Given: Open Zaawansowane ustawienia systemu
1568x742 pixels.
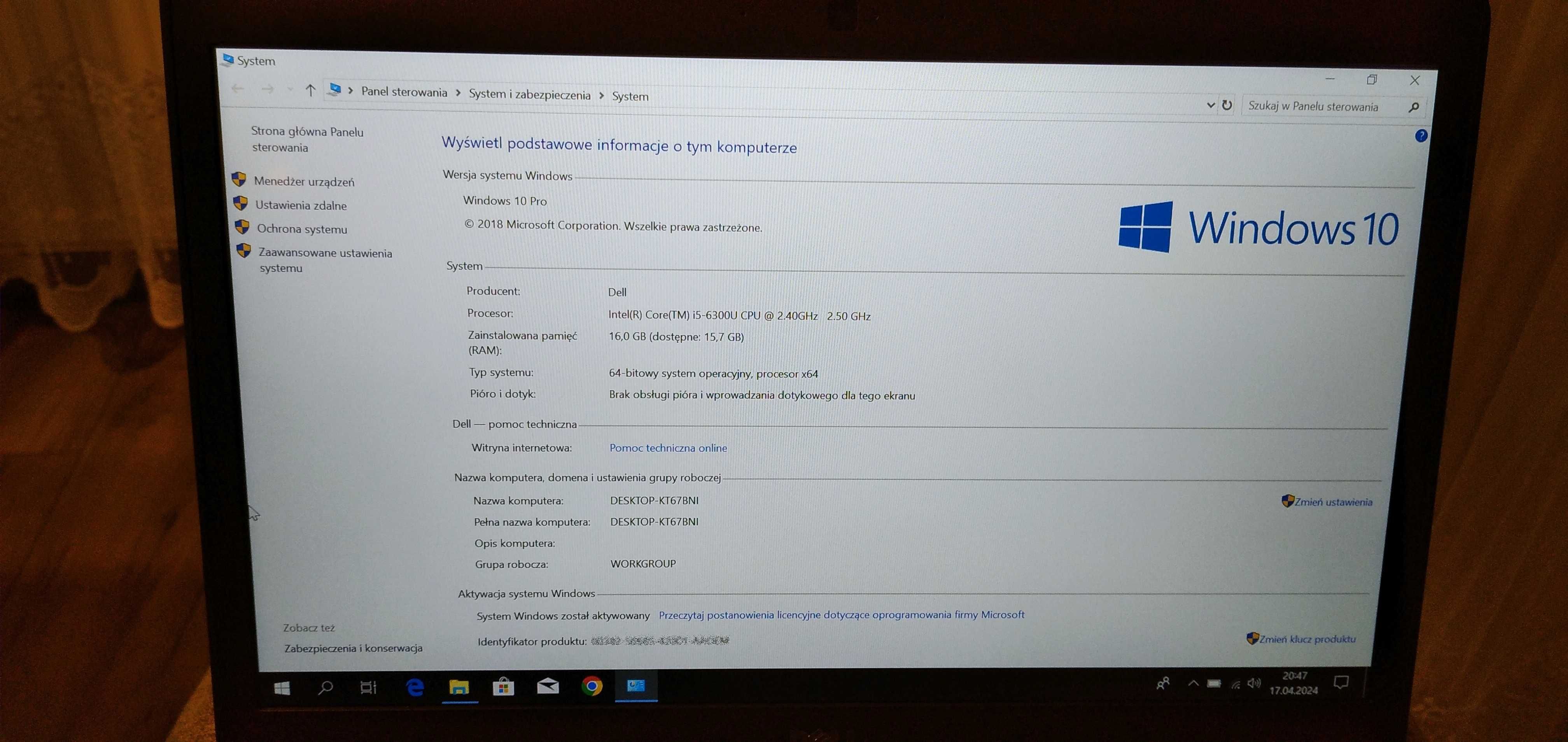Looking at the screenshot, I should tap(325, 260).
